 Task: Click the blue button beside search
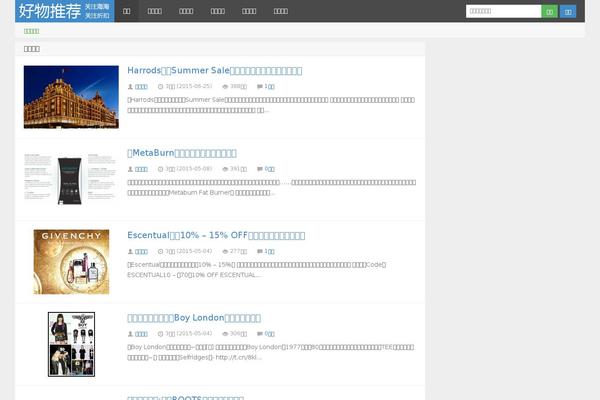(x=568, y=11)
